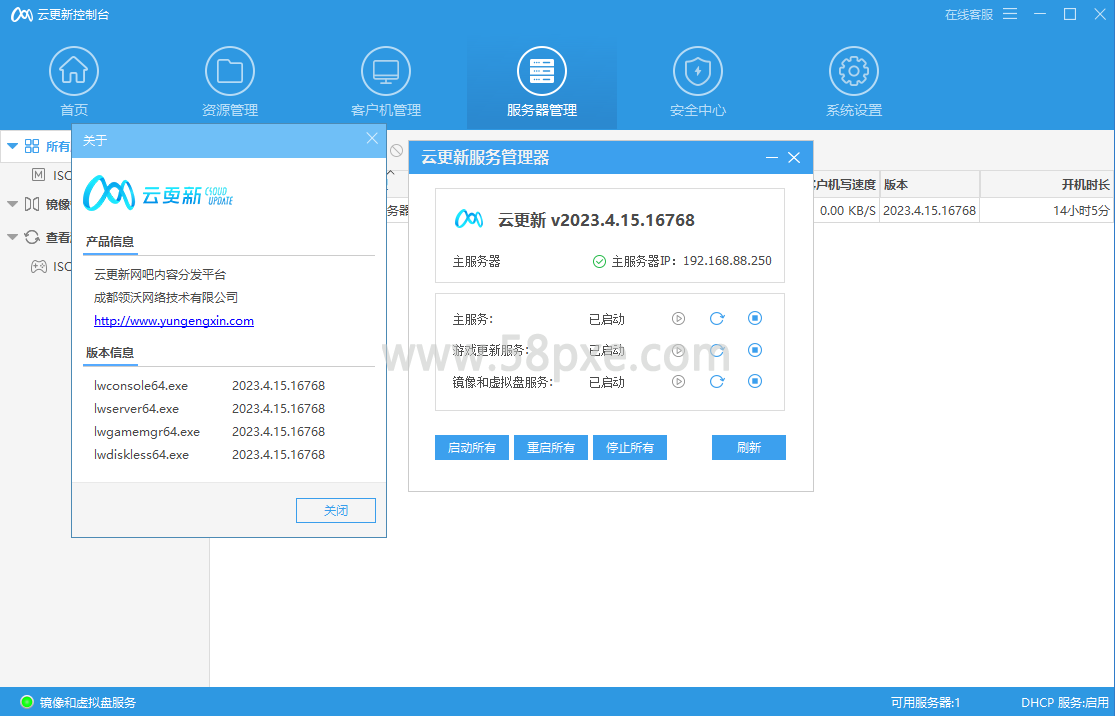
Task: Click the 开机时长 column header
Action: point(1047,185)
